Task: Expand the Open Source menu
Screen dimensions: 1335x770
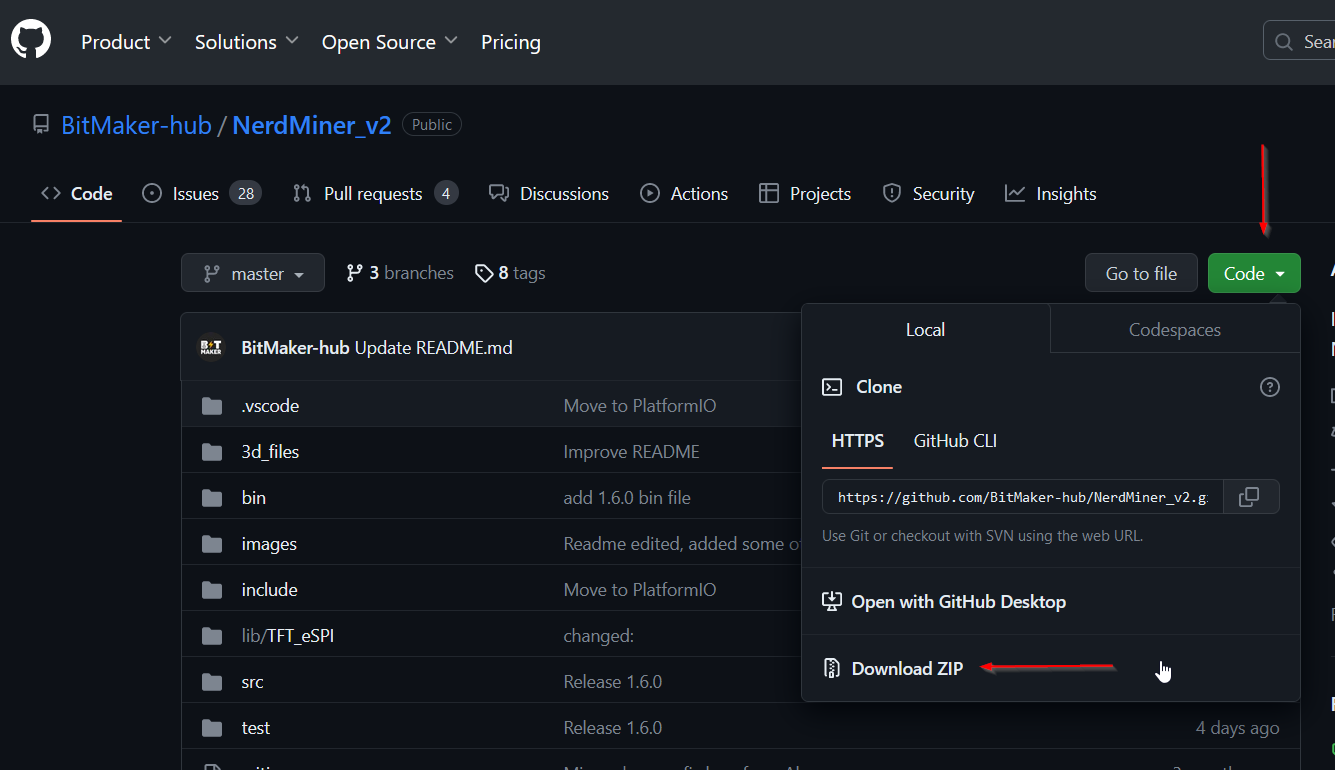Action: point(389,42)
